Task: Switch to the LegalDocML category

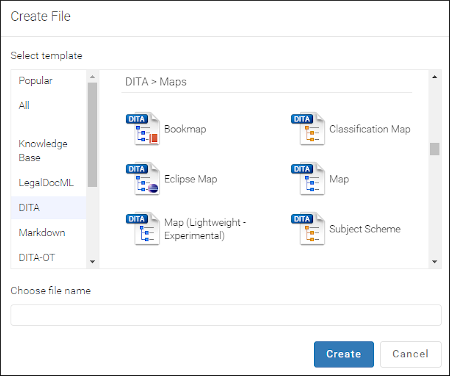Action: (x=46, y=183)
